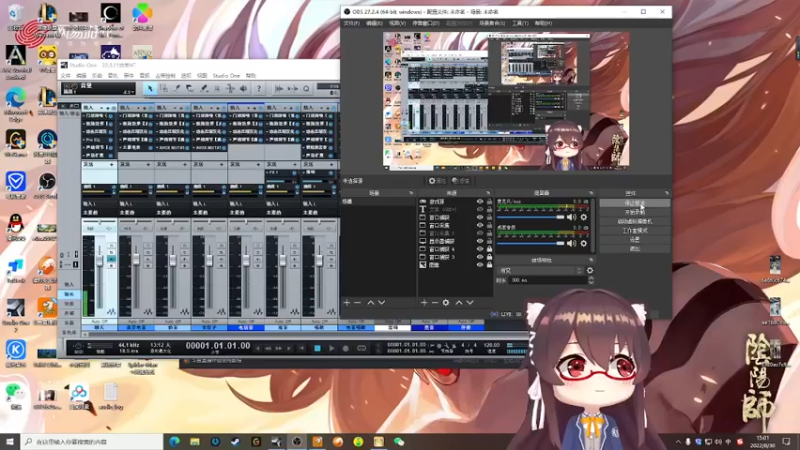Open the last menu in Studio One menu bar

[x=251, y=76]
